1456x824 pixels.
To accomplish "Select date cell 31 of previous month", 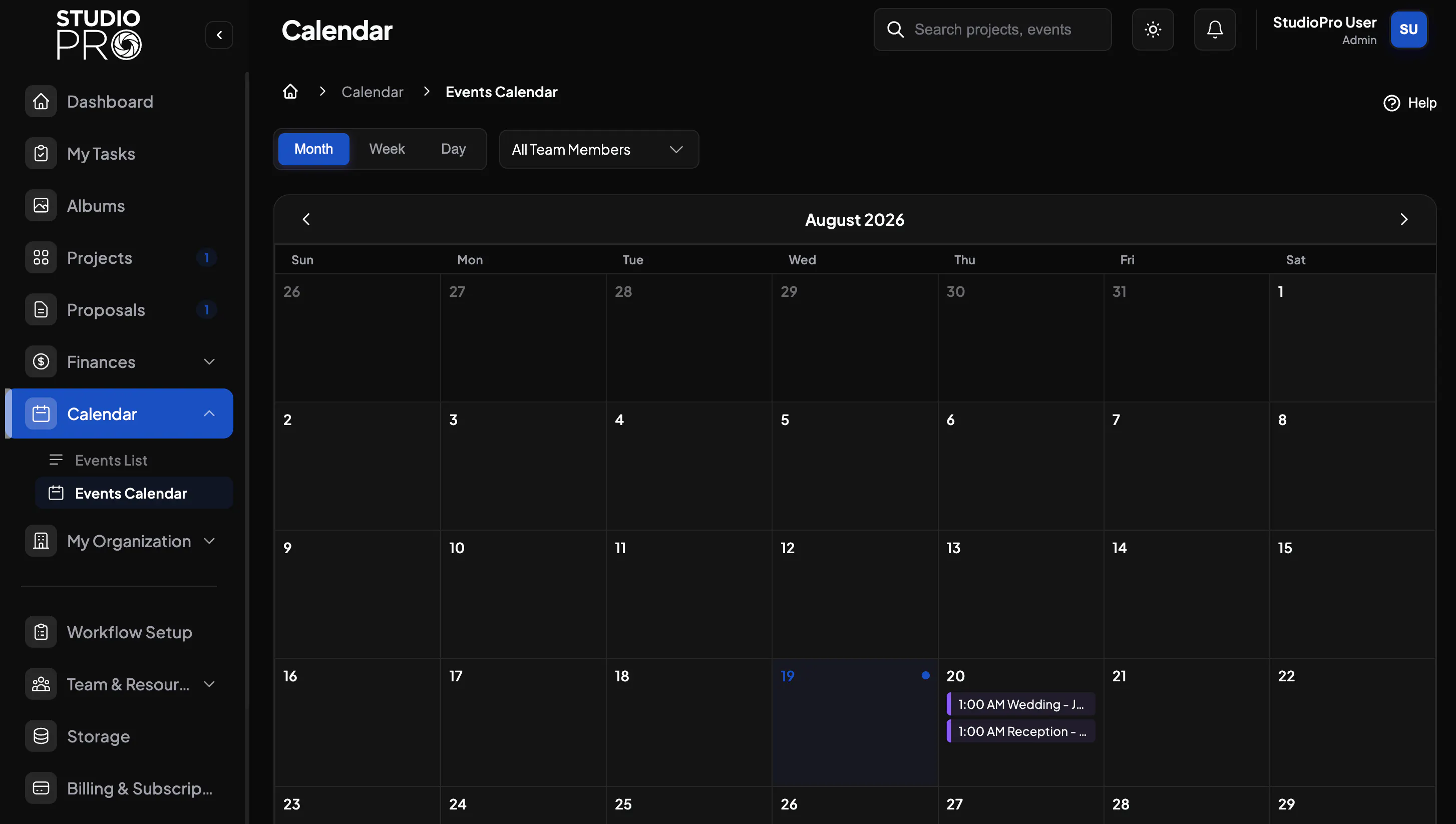I will 1187,338.
